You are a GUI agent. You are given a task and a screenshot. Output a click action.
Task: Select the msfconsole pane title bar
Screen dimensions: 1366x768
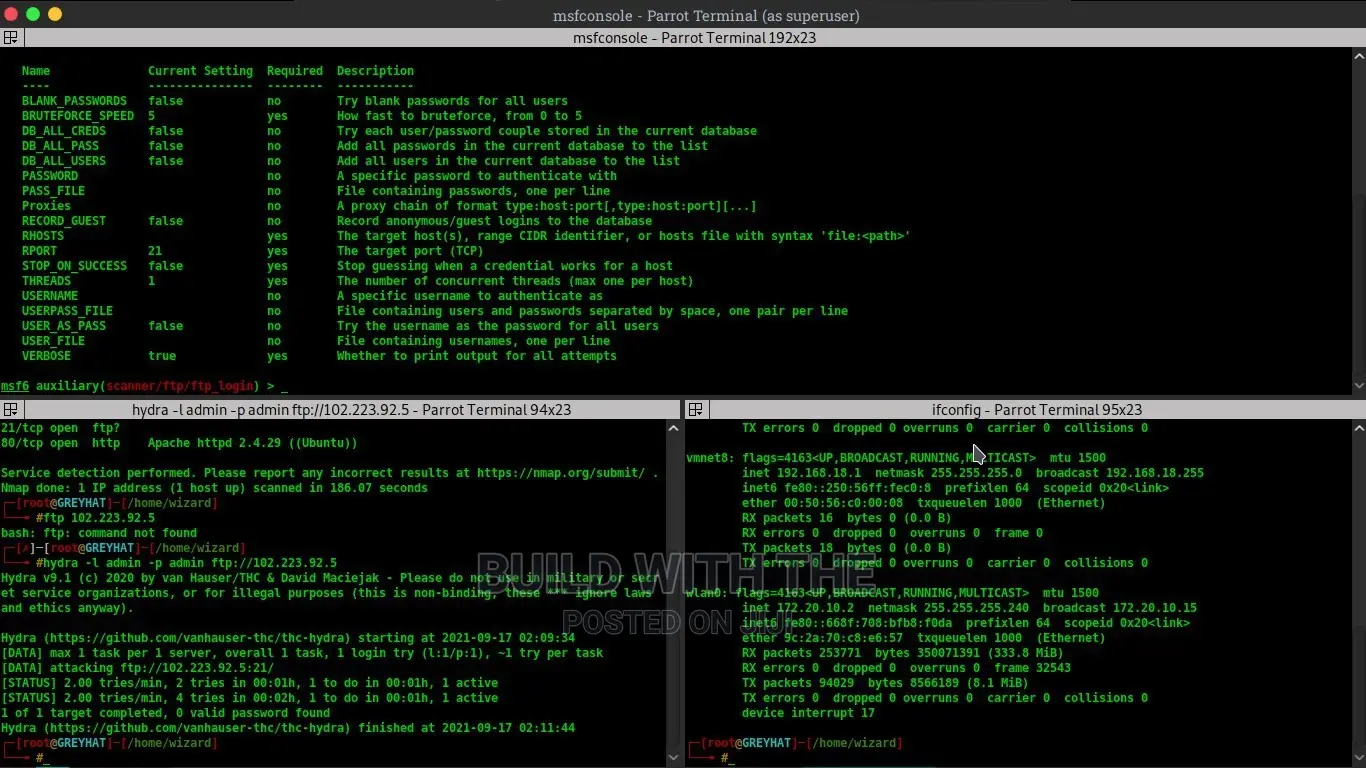point(694,38)
